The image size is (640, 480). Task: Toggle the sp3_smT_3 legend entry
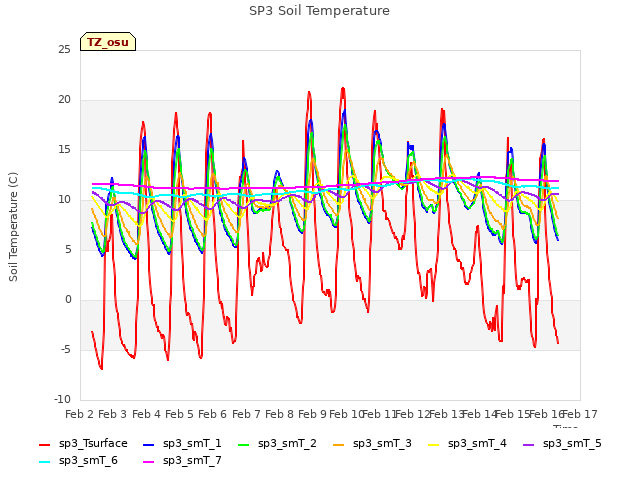coord(372,444)
